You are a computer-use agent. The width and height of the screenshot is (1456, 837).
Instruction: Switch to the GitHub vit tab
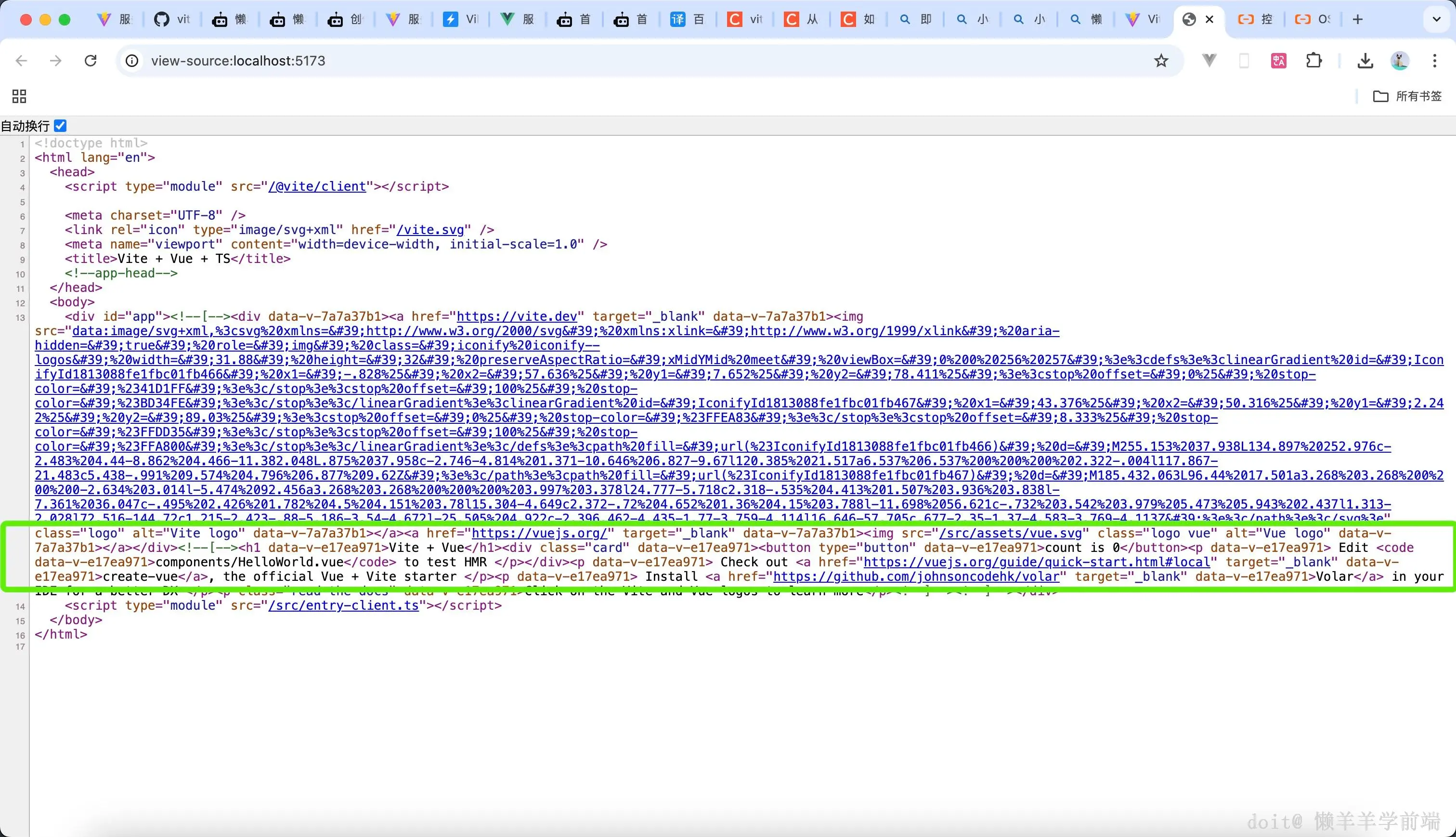point(172,19)
